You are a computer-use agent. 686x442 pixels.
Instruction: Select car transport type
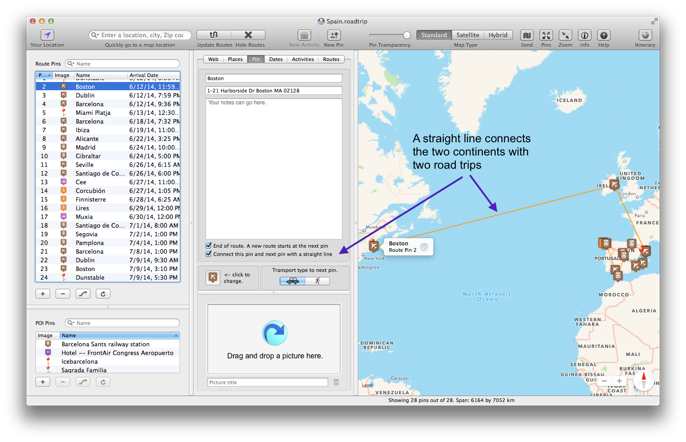(x=292, y=281)
